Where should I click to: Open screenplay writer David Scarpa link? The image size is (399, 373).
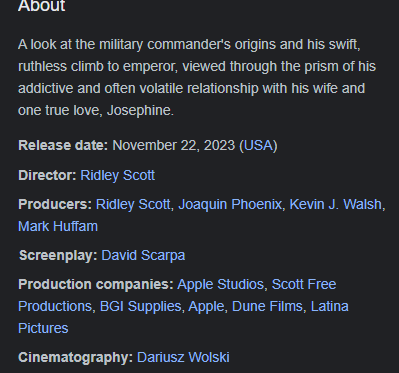tap(143, 256)
